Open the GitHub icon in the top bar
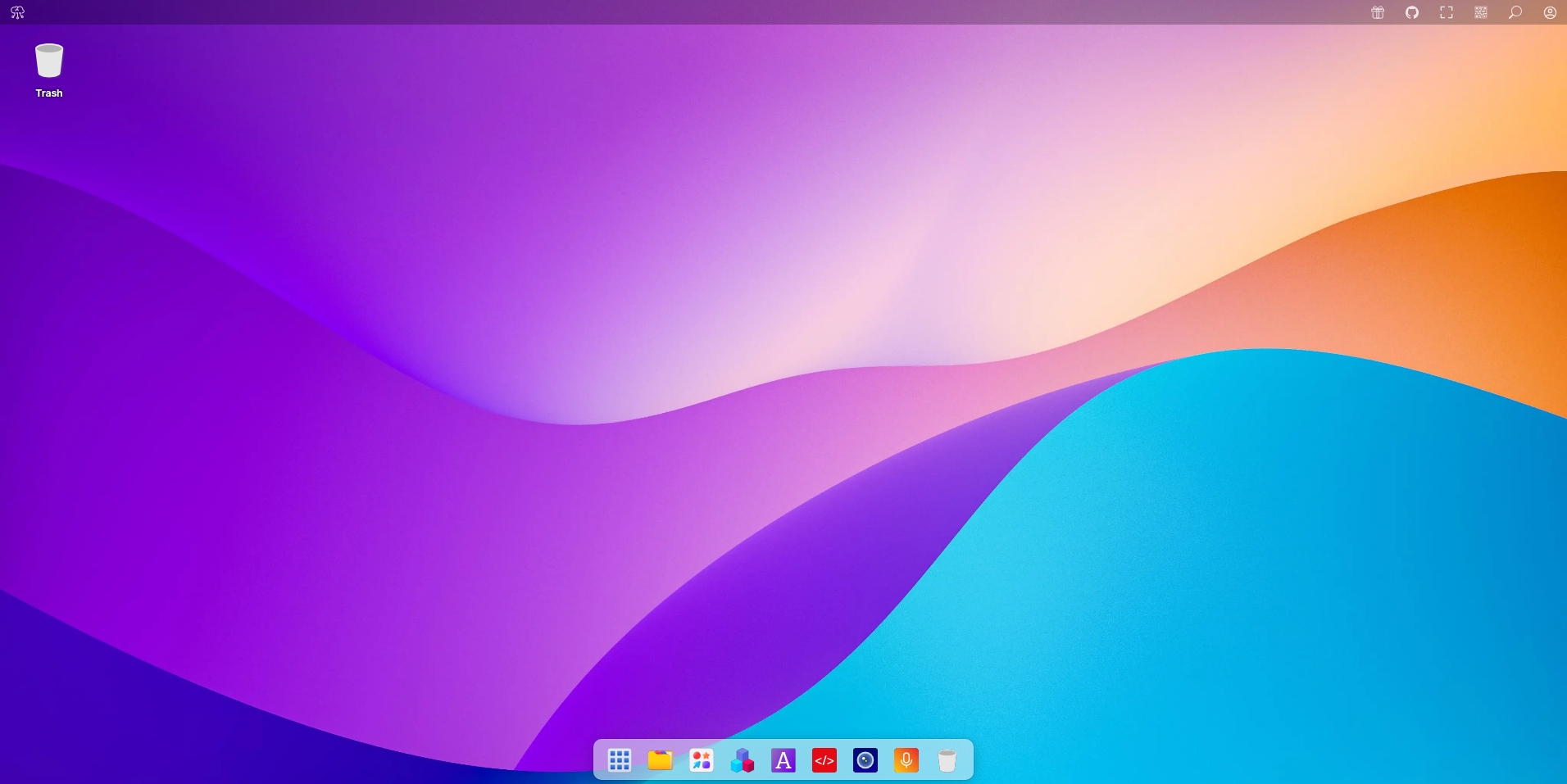 coord(1412,12)
